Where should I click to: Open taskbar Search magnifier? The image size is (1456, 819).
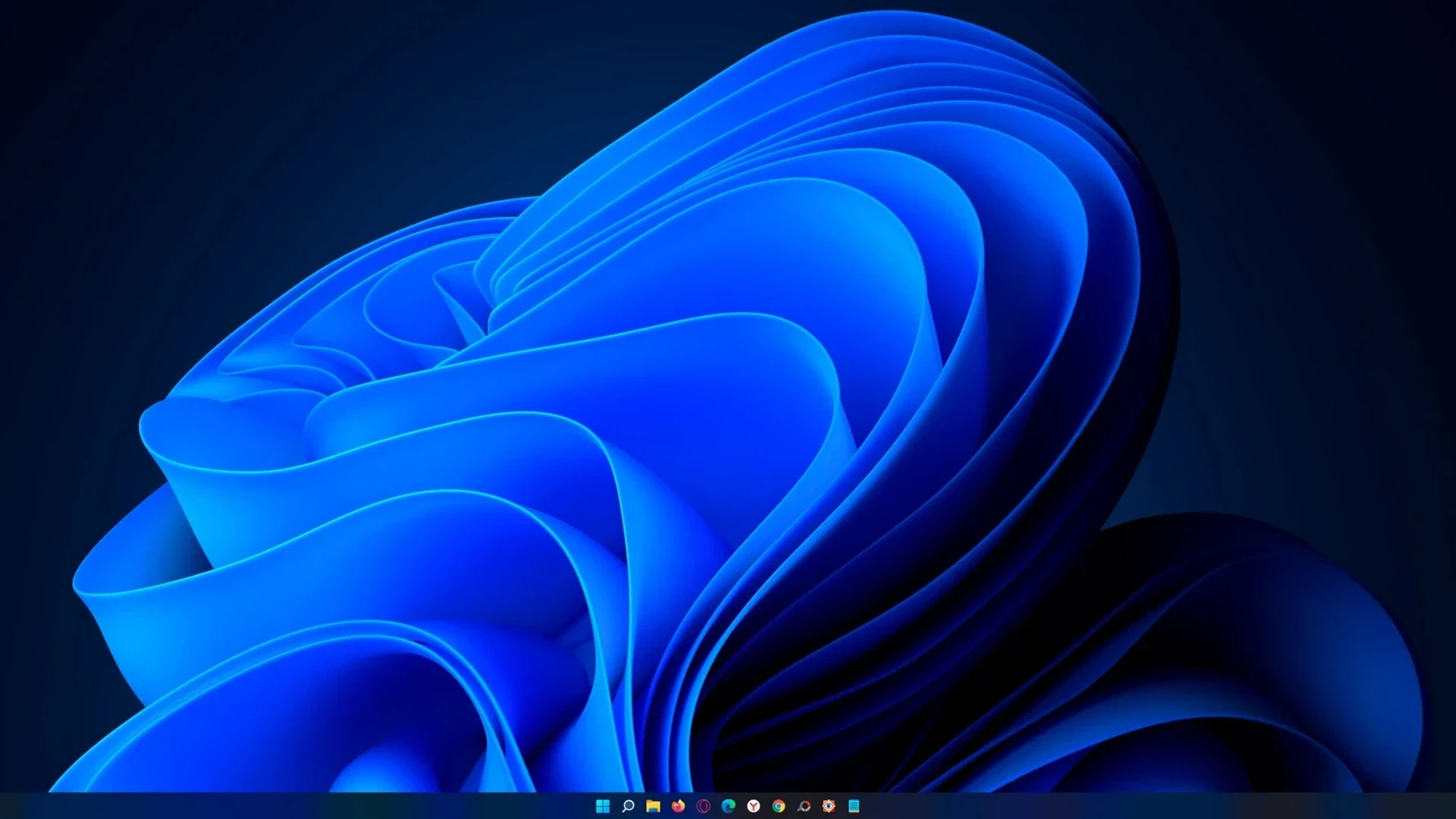[x=628, y=805]
